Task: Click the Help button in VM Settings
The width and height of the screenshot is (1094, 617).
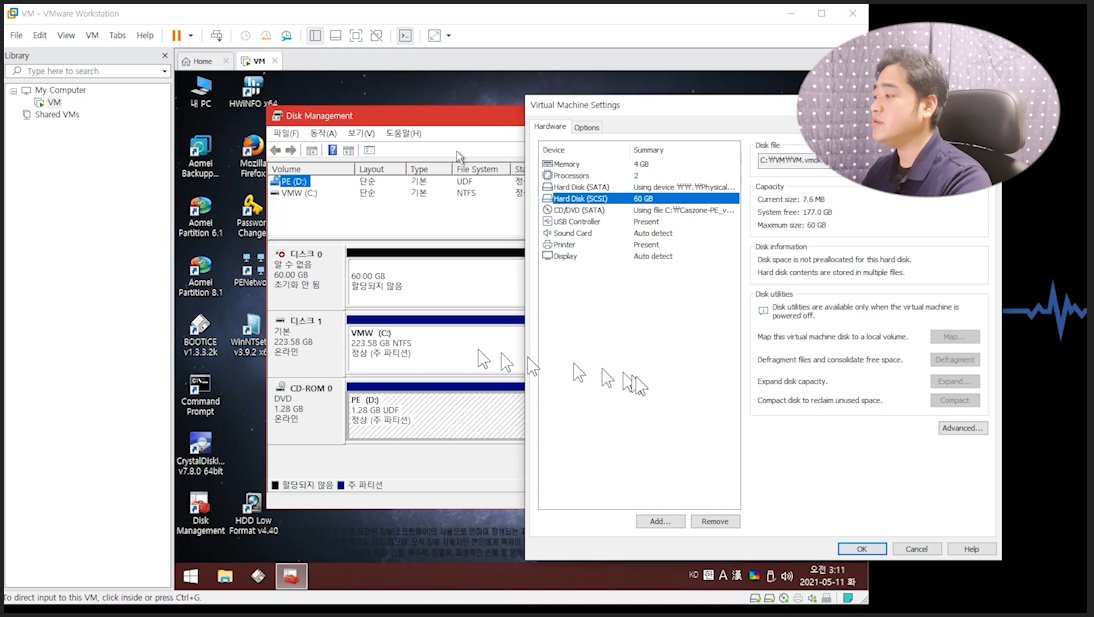Action: pos(971,549)
